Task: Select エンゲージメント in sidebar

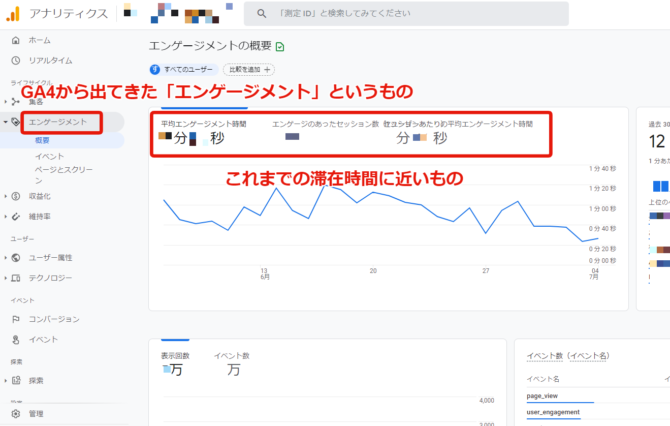Action: coord(58,122)
